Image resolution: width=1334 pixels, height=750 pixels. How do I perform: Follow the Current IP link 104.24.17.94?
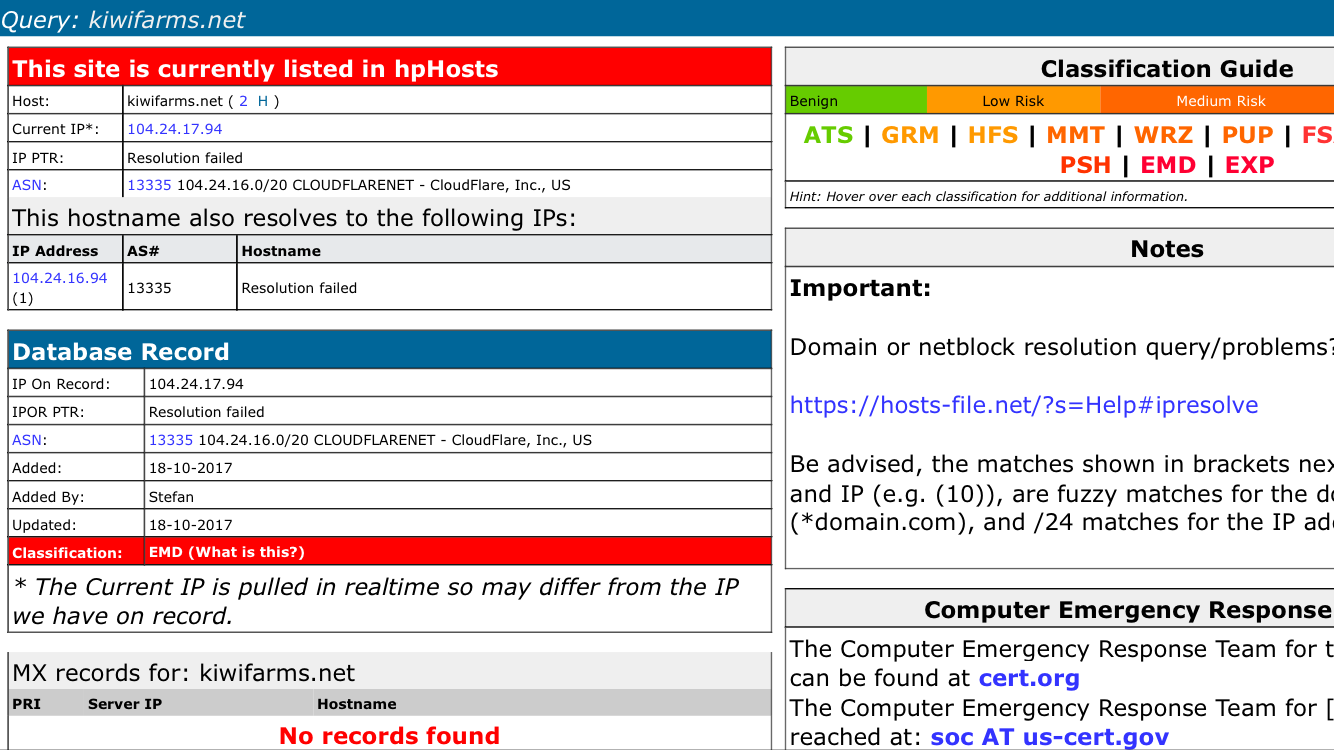click(x=175, y=129)
